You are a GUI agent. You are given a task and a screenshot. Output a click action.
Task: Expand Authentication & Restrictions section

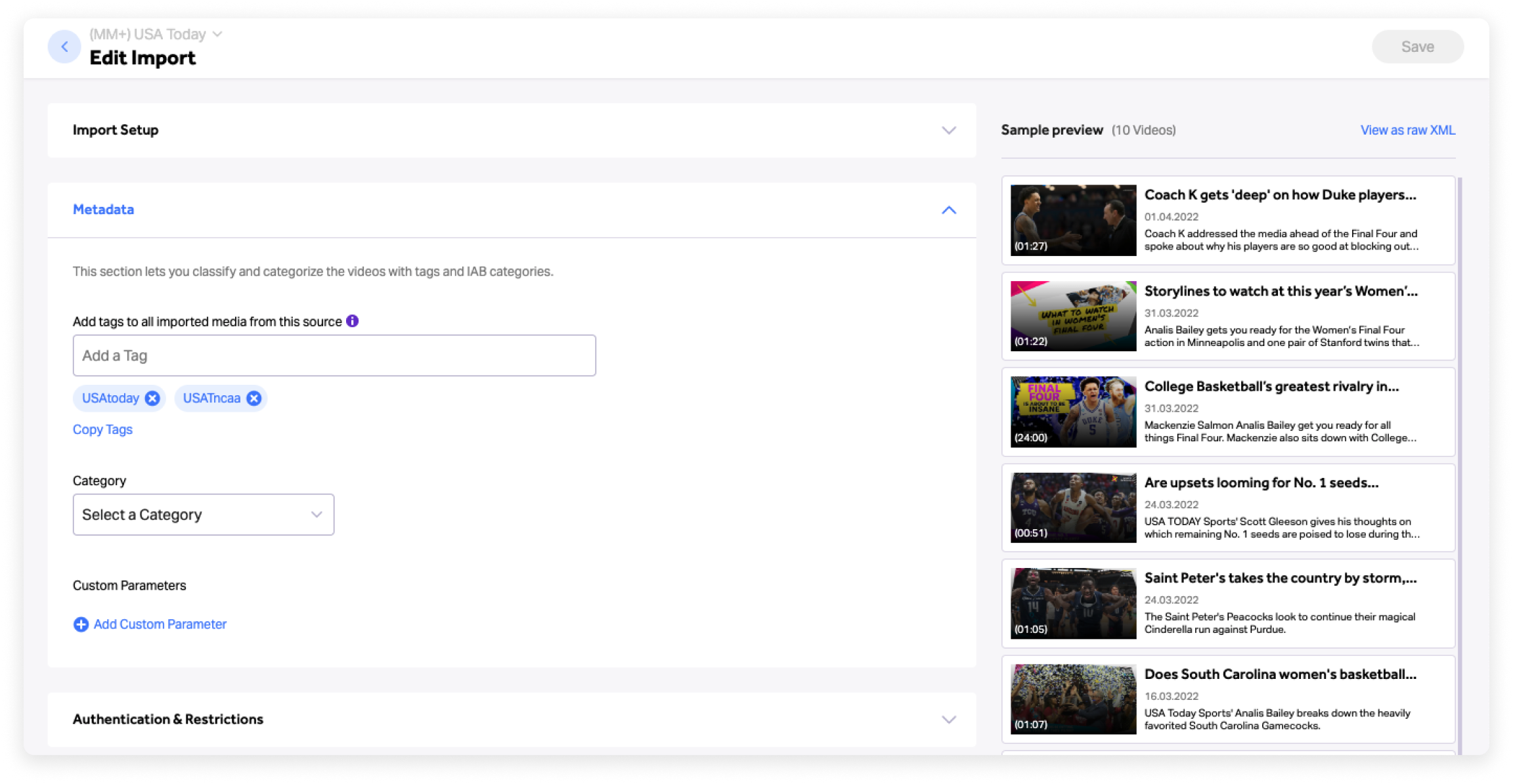coord(948,720)
